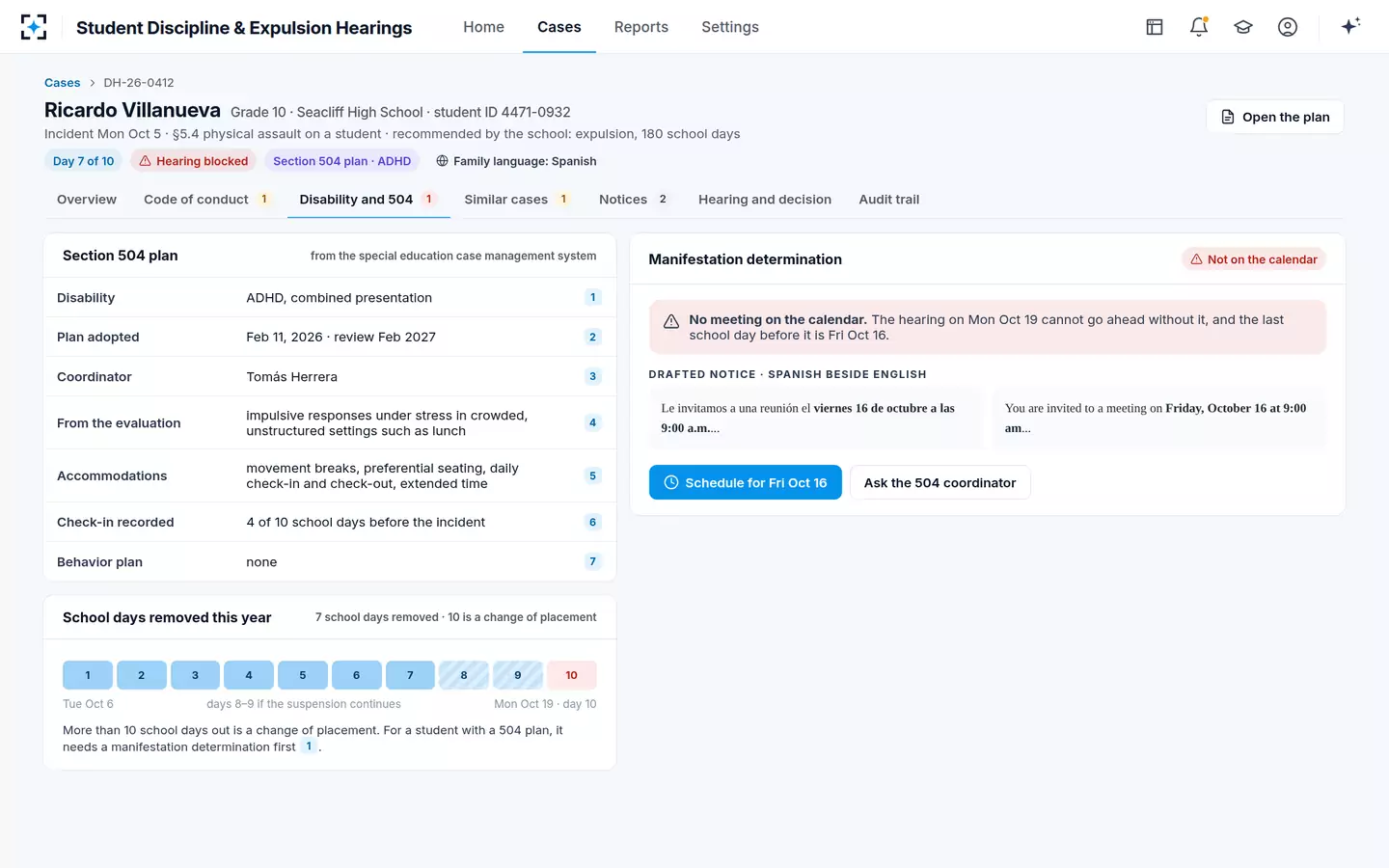This screenshot has height=868, width=1389.
Task: Select projected day 8 striped block
Action: click(x=464, y=675)
